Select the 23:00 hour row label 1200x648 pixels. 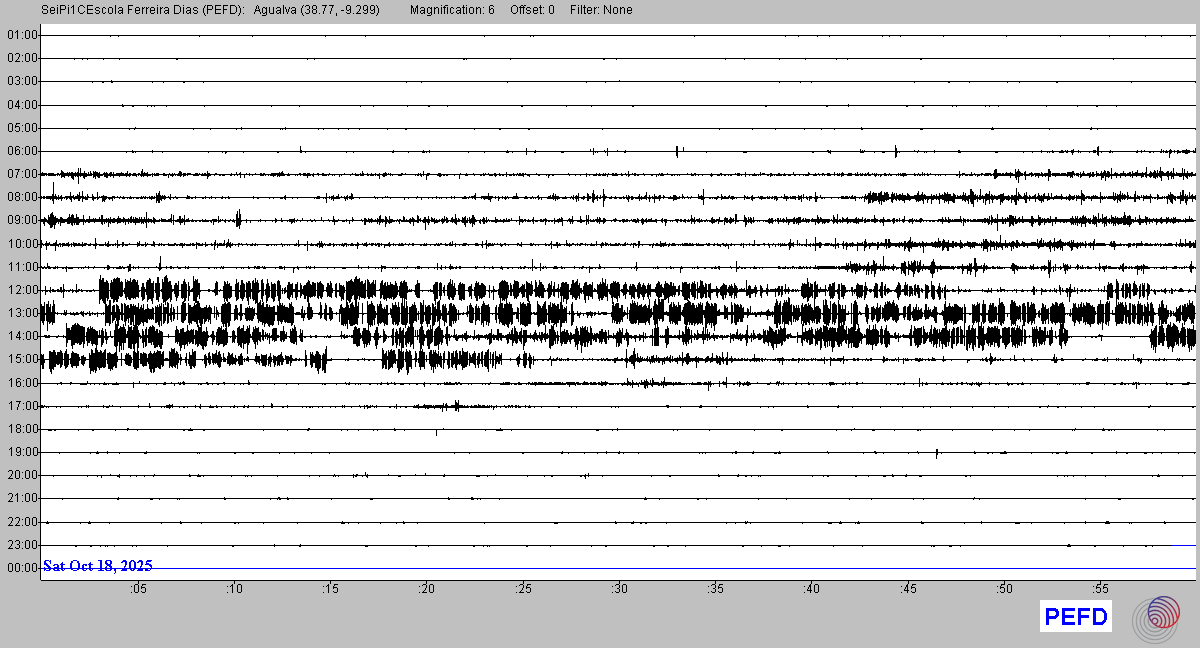[x=22, y=545]
